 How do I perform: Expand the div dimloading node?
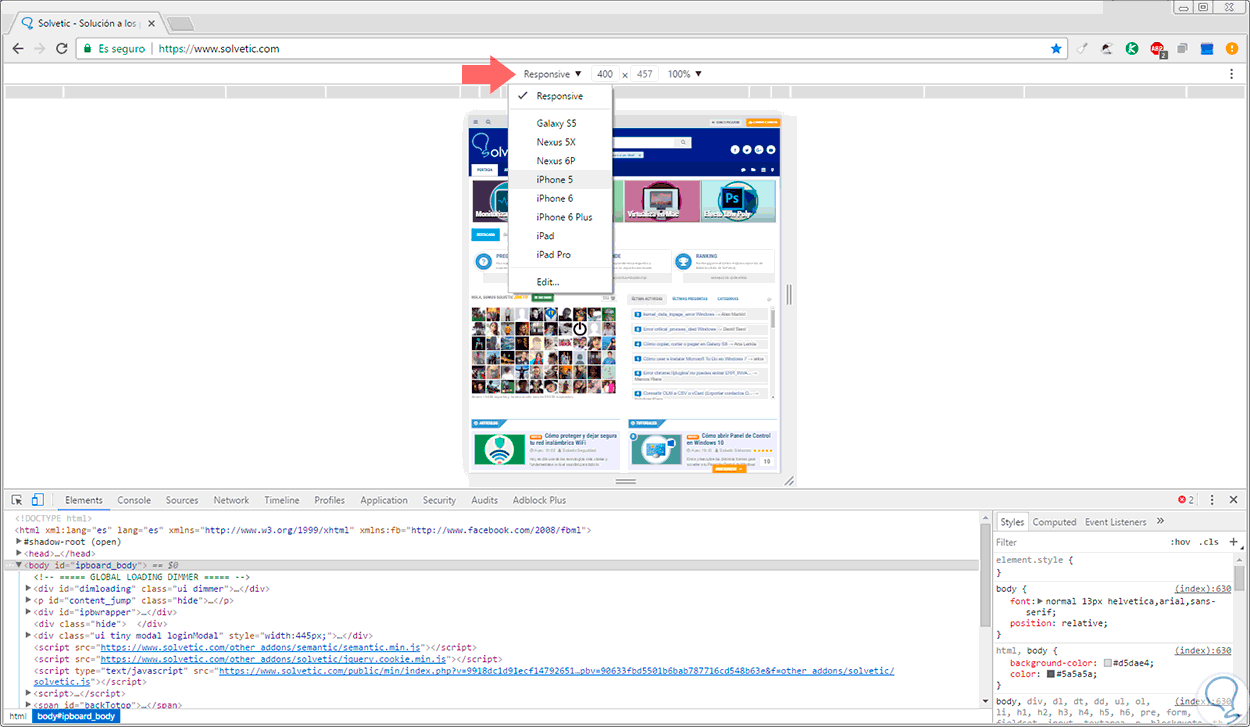[28, 588]
